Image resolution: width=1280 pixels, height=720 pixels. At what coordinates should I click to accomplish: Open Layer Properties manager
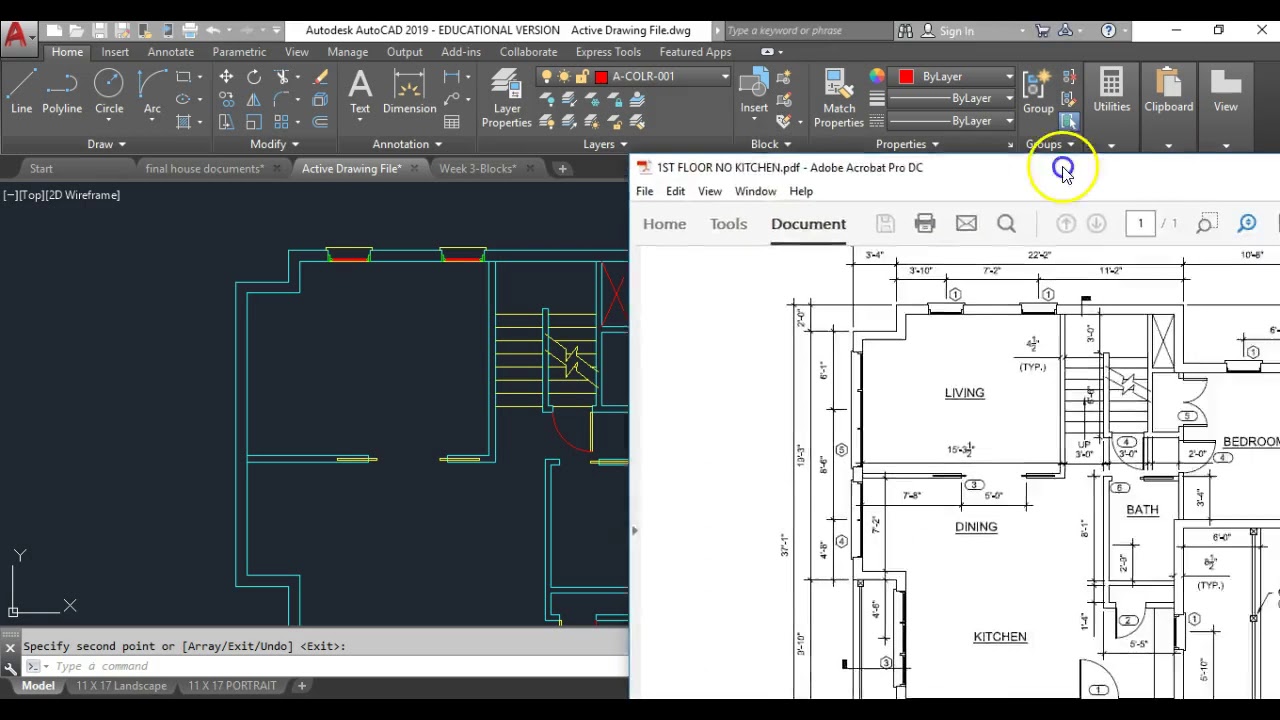507,98
